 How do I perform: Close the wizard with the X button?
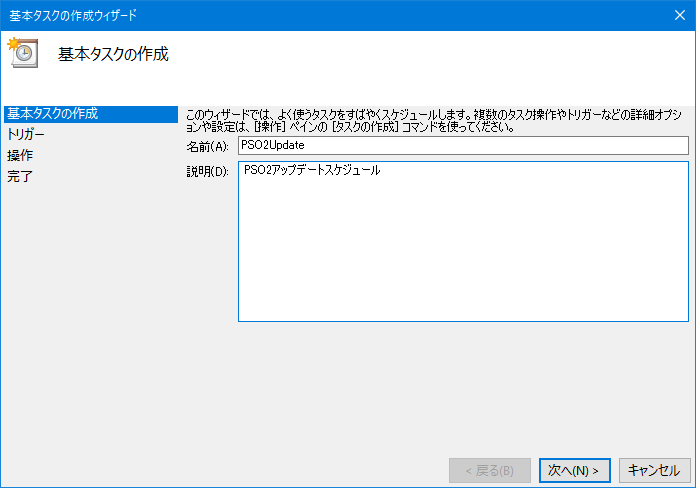point(680,15)
